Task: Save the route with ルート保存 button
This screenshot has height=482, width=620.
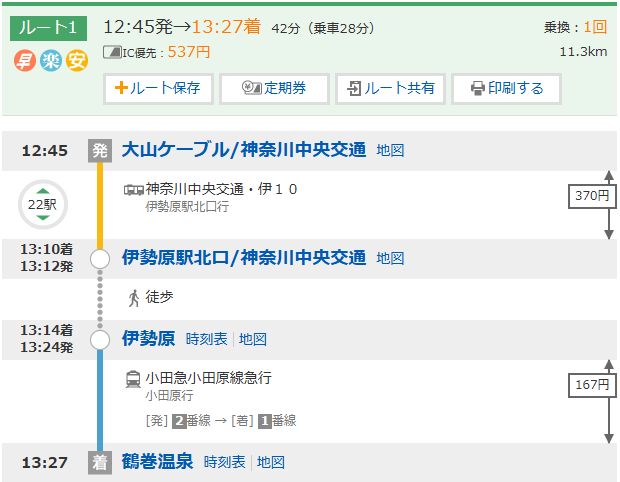Action: 158,88
